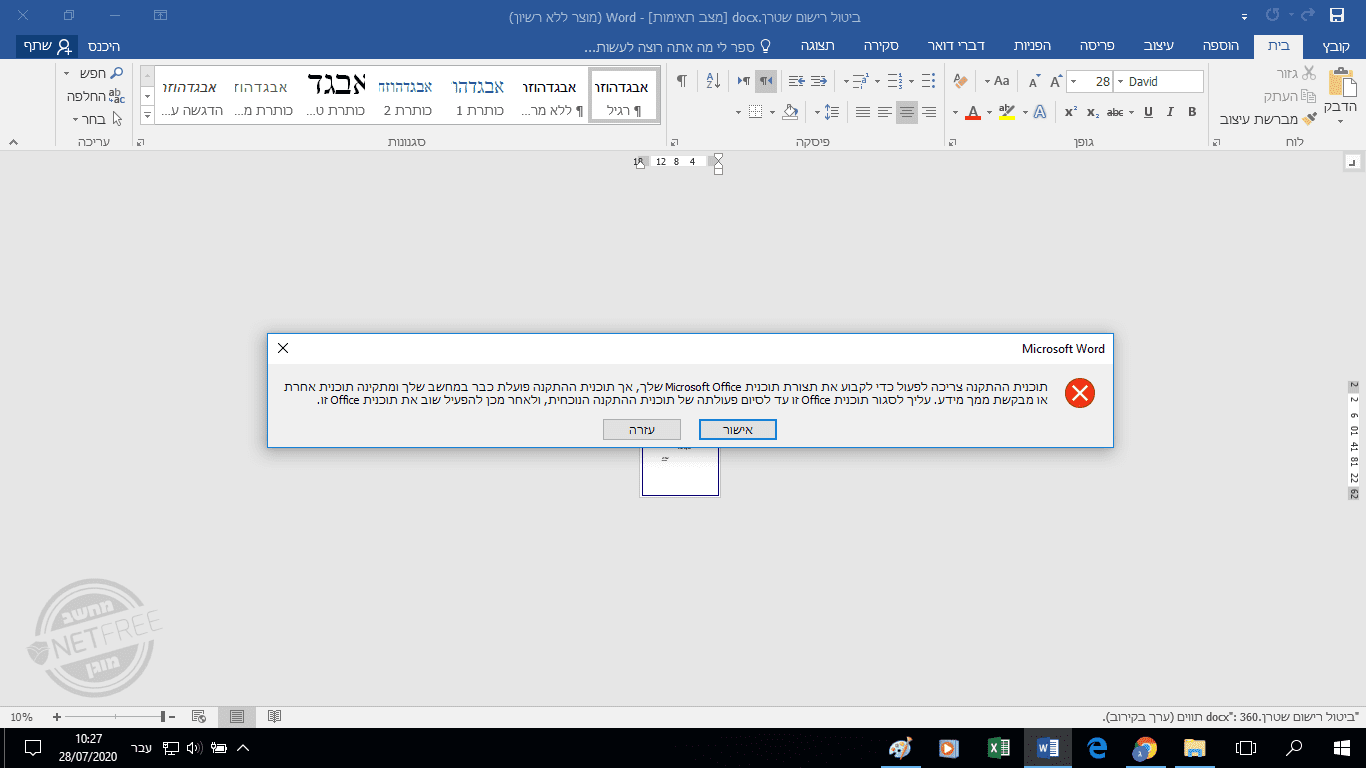The image size is (1366, 768).
Task: Open the קובץ (File) tab
Action: (x=1336, y=46)
